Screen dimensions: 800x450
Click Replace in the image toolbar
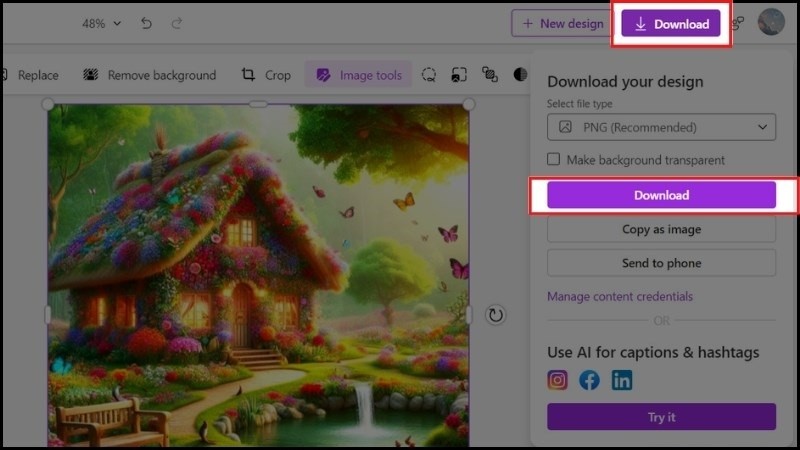click(x=30, y=75)
